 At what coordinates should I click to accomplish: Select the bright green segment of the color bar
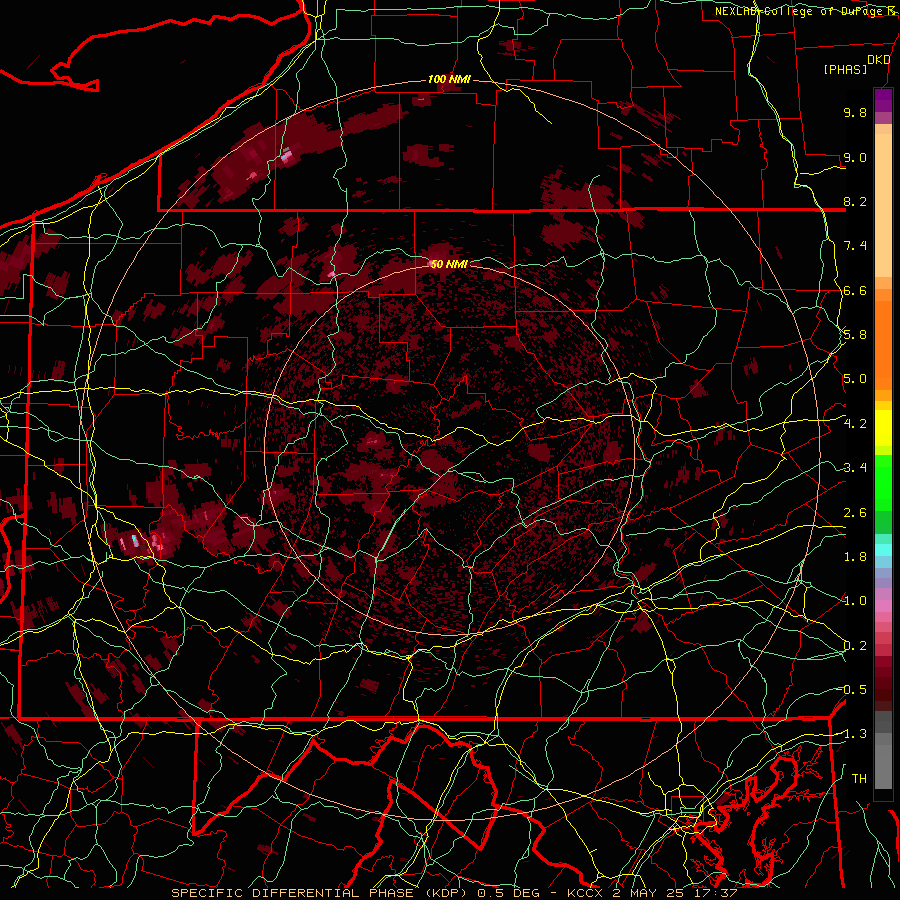[x=883, y=482]
